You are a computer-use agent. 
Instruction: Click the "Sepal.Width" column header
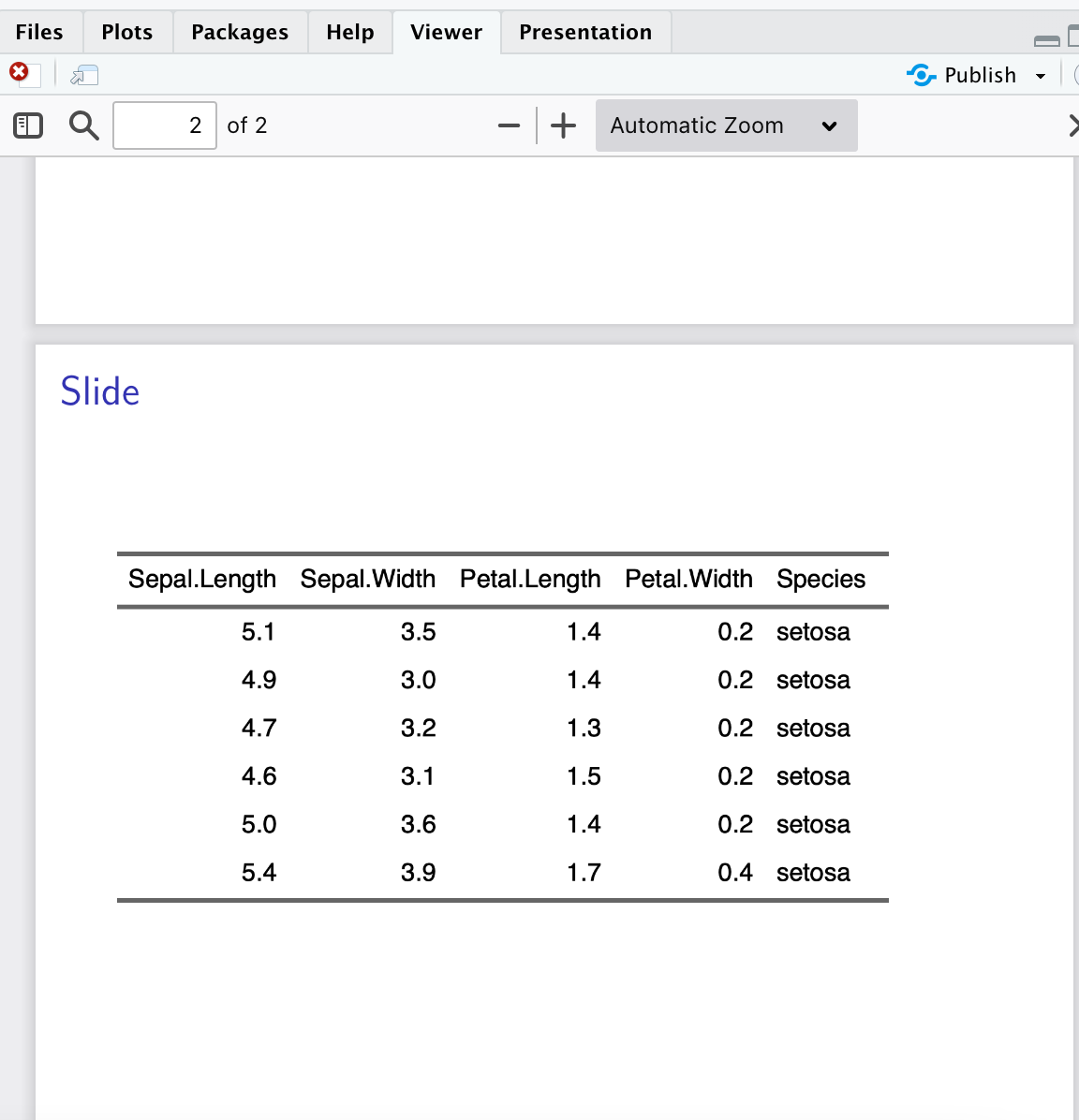coord(367,580)
